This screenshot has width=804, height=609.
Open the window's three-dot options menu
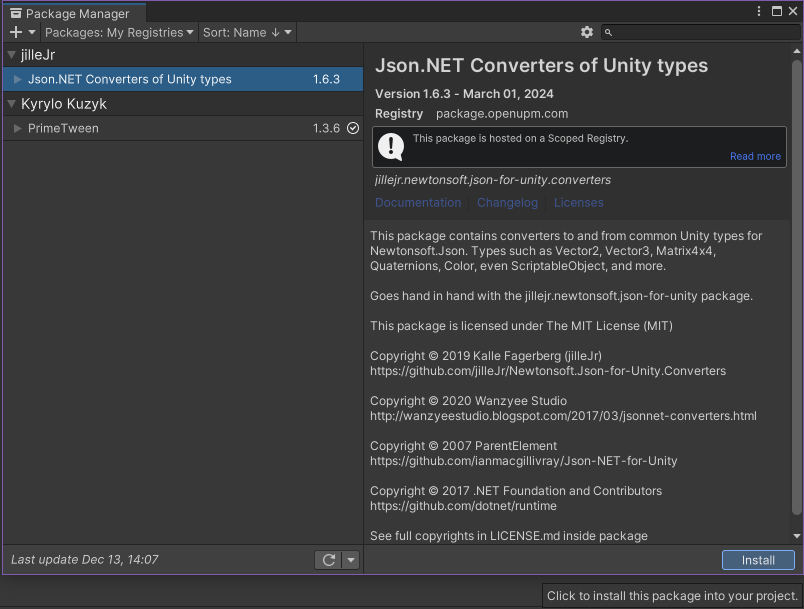(761, 12)
